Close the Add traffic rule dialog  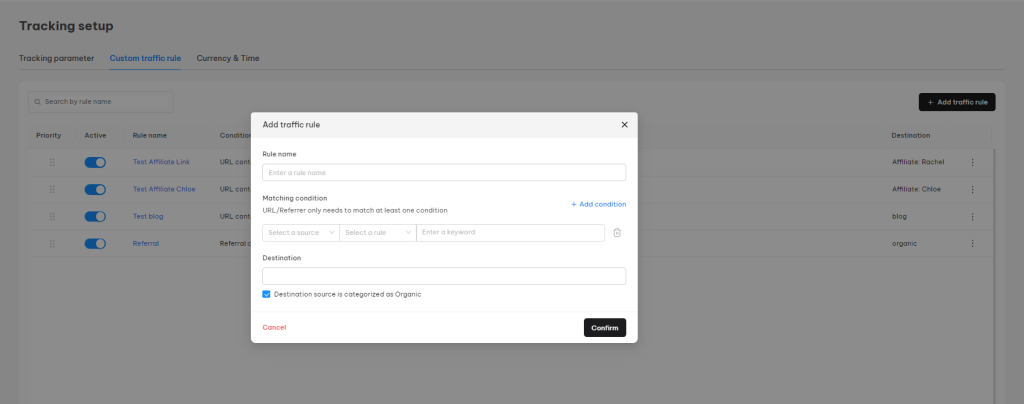(x=624, y=125)
